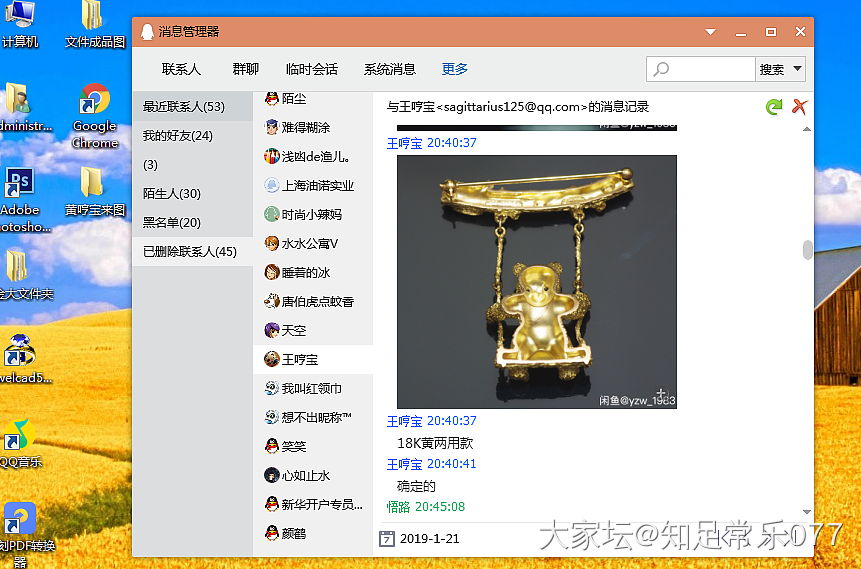Click the red delete records icon
This screenshot has height=569, width=861.
click(799, 107)
